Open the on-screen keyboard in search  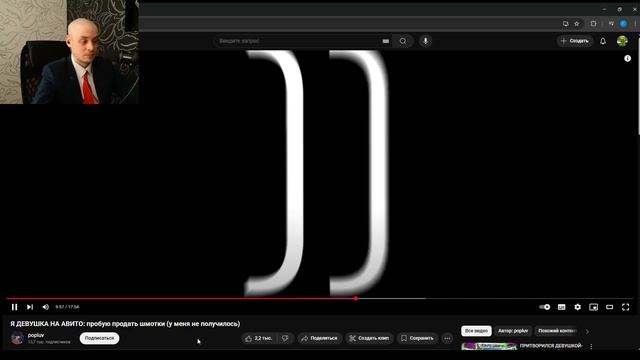tap(386, 41)
